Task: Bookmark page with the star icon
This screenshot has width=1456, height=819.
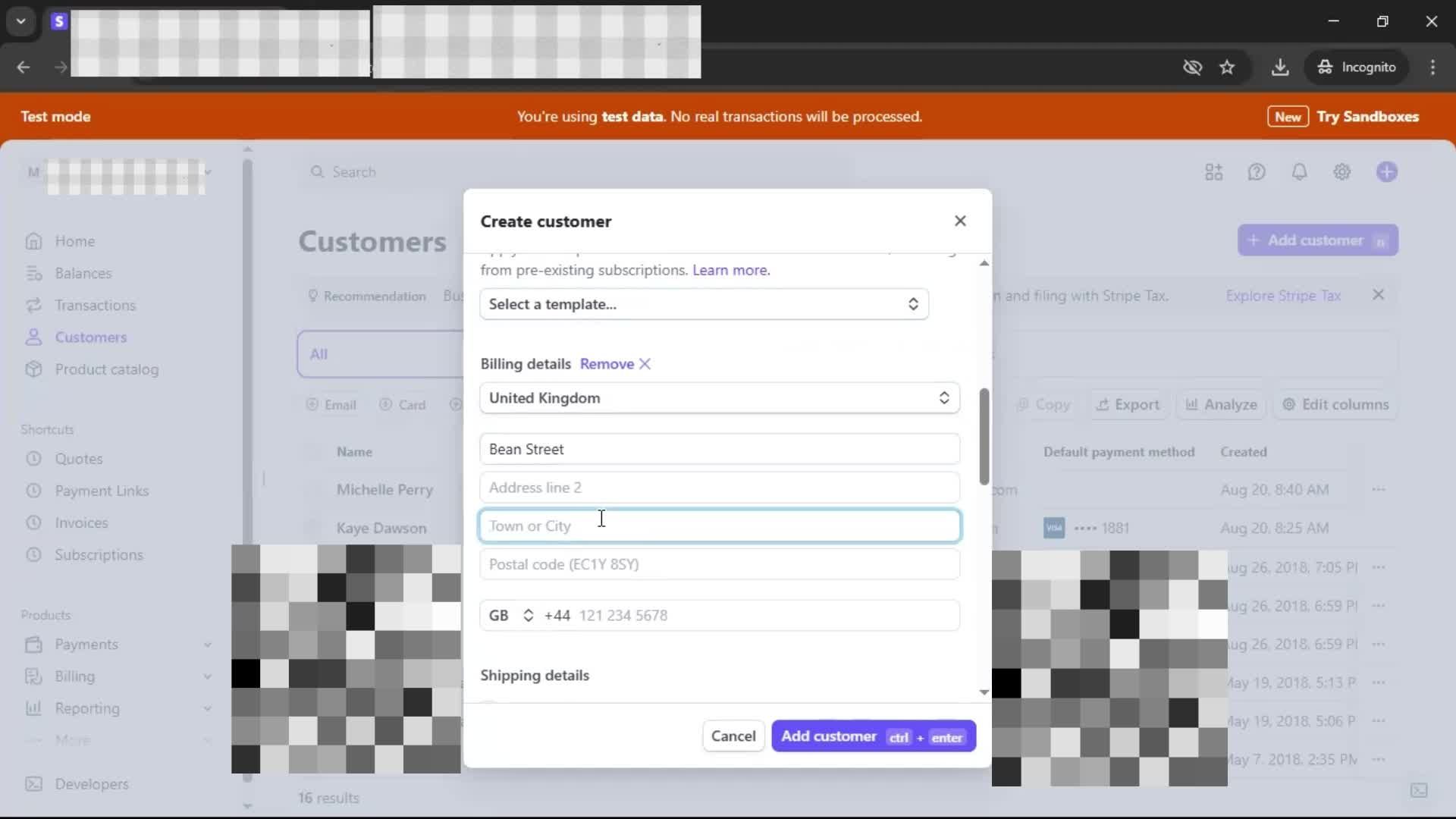Action: tap(1227, 67)
